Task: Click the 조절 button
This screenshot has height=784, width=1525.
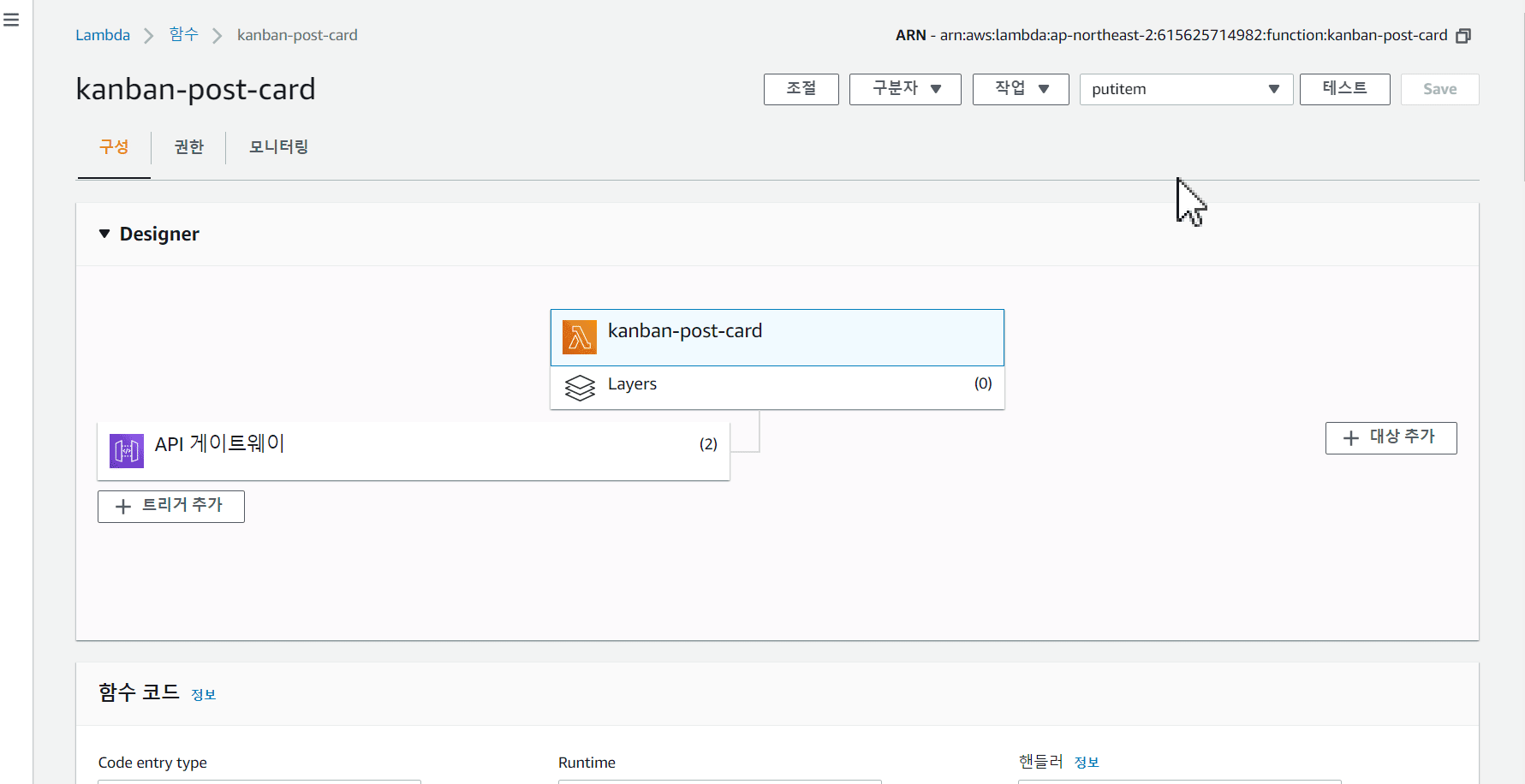Action: pos(801,89)
